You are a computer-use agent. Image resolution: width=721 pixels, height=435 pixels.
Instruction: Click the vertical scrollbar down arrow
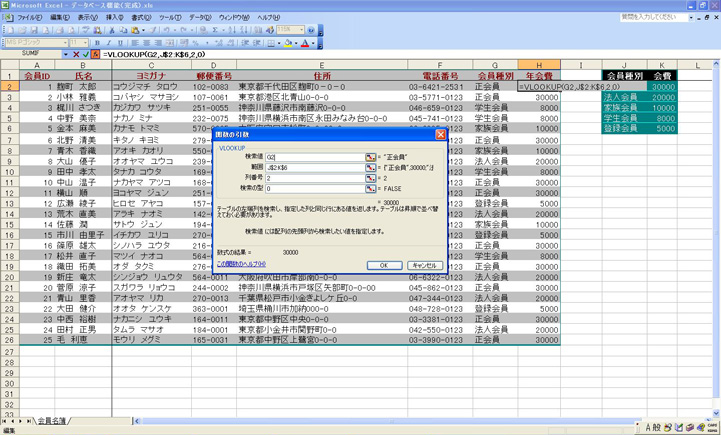click(x=716, y=412)
